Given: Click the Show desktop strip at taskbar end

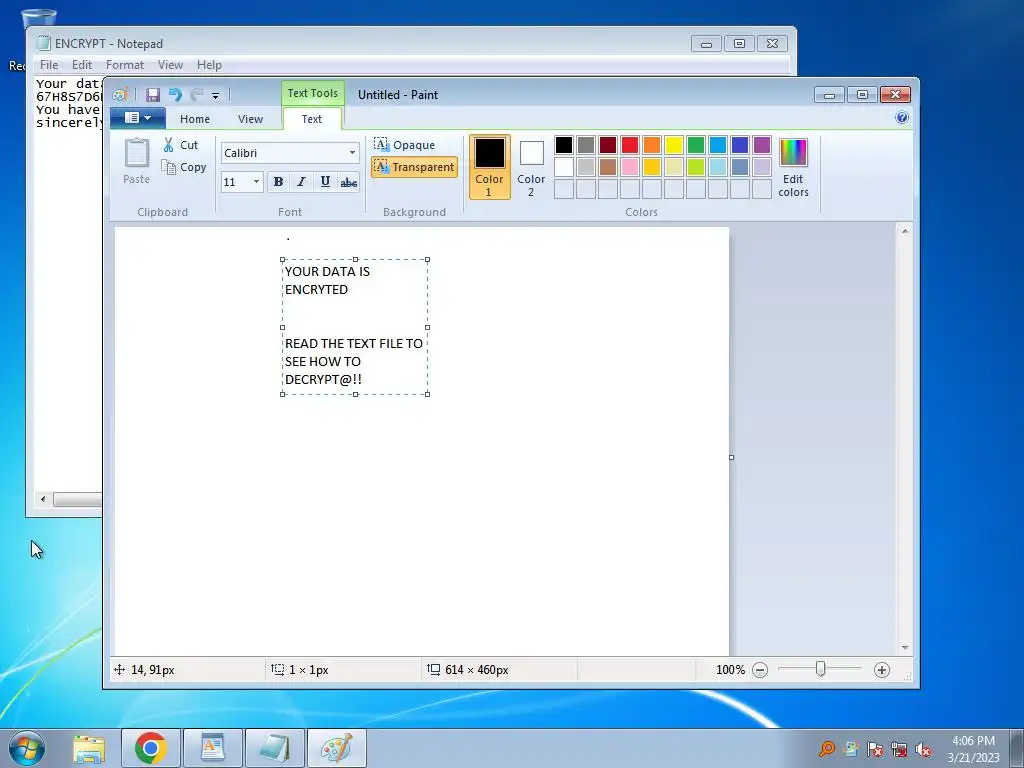Looking at the screenshot, I should 1017,748.
